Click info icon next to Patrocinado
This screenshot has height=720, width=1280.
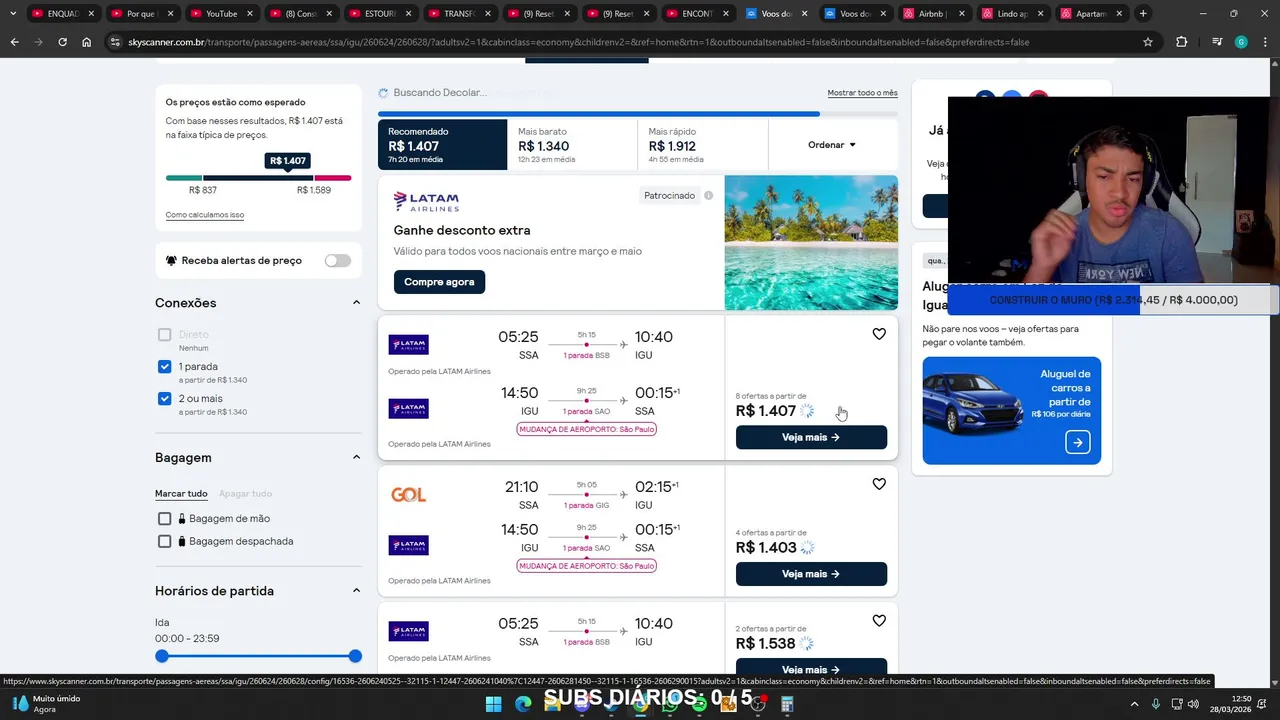pos(708,196)
